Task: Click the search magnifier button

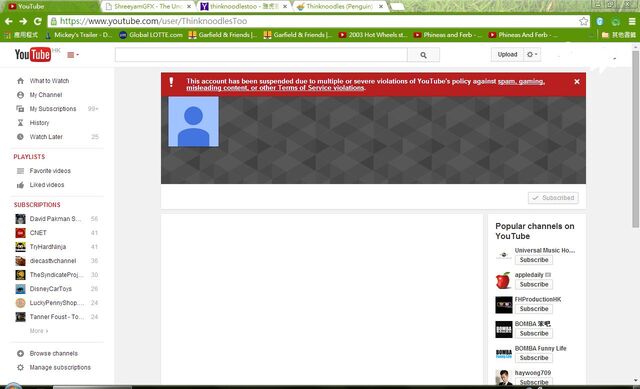Action: (x=423, y=55)
